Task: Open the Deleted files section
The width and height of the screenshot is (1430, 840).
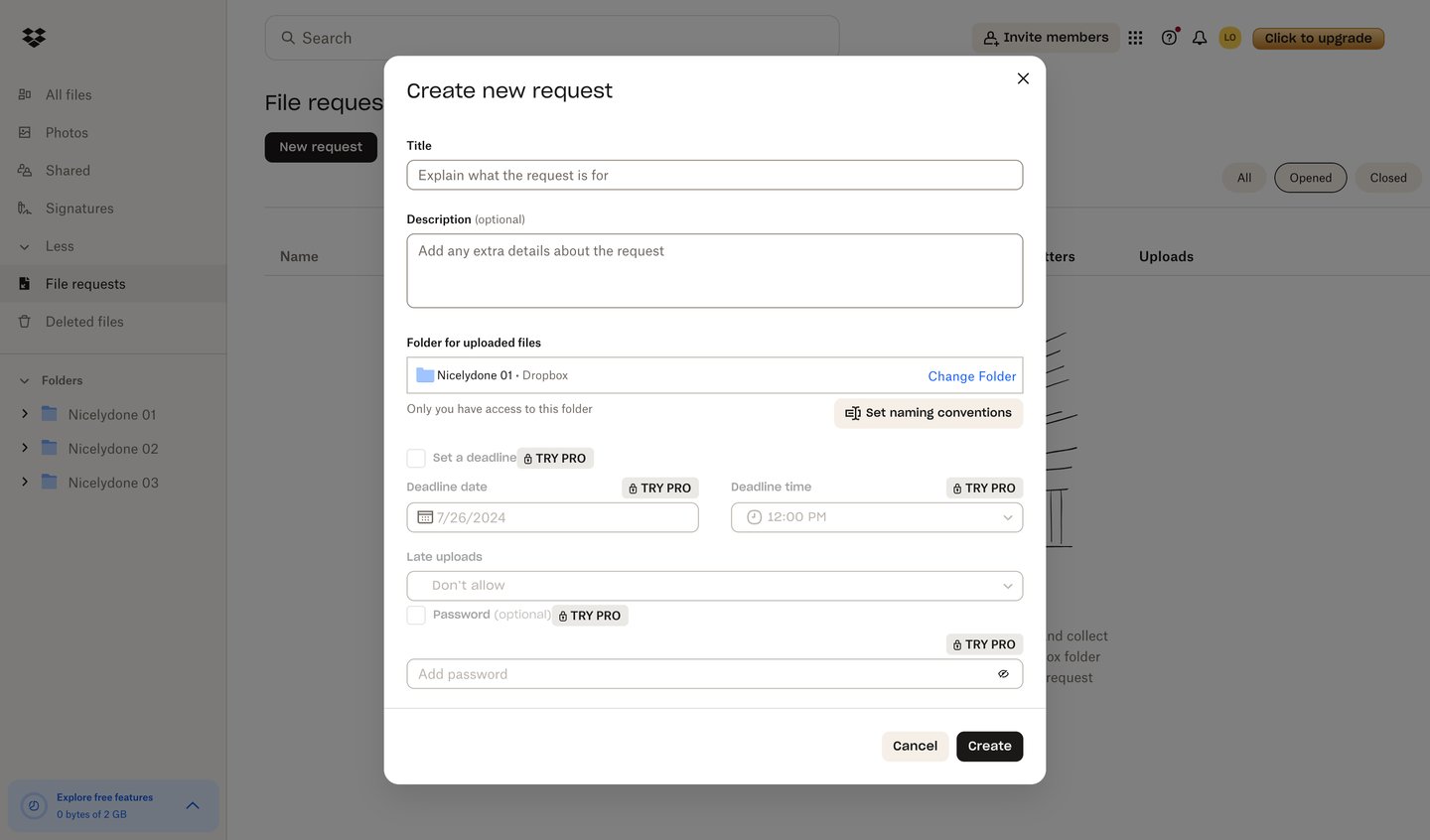Action: click(x=85, y=321)
